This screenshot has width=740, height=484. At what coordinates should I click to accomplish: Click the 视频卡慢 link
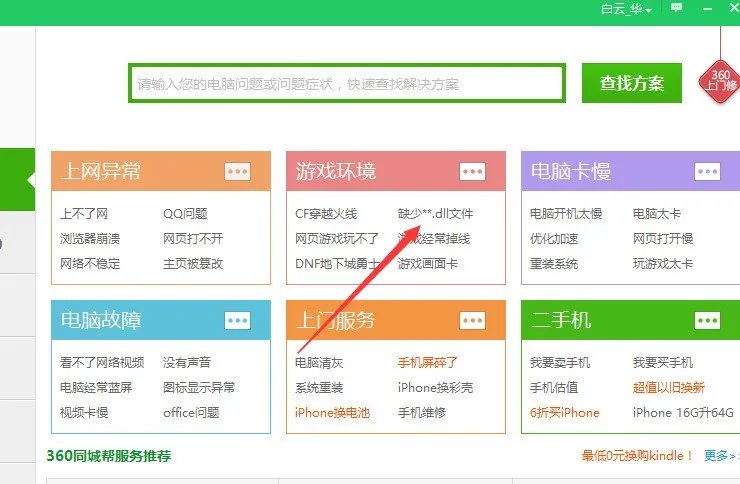point(84,413)
